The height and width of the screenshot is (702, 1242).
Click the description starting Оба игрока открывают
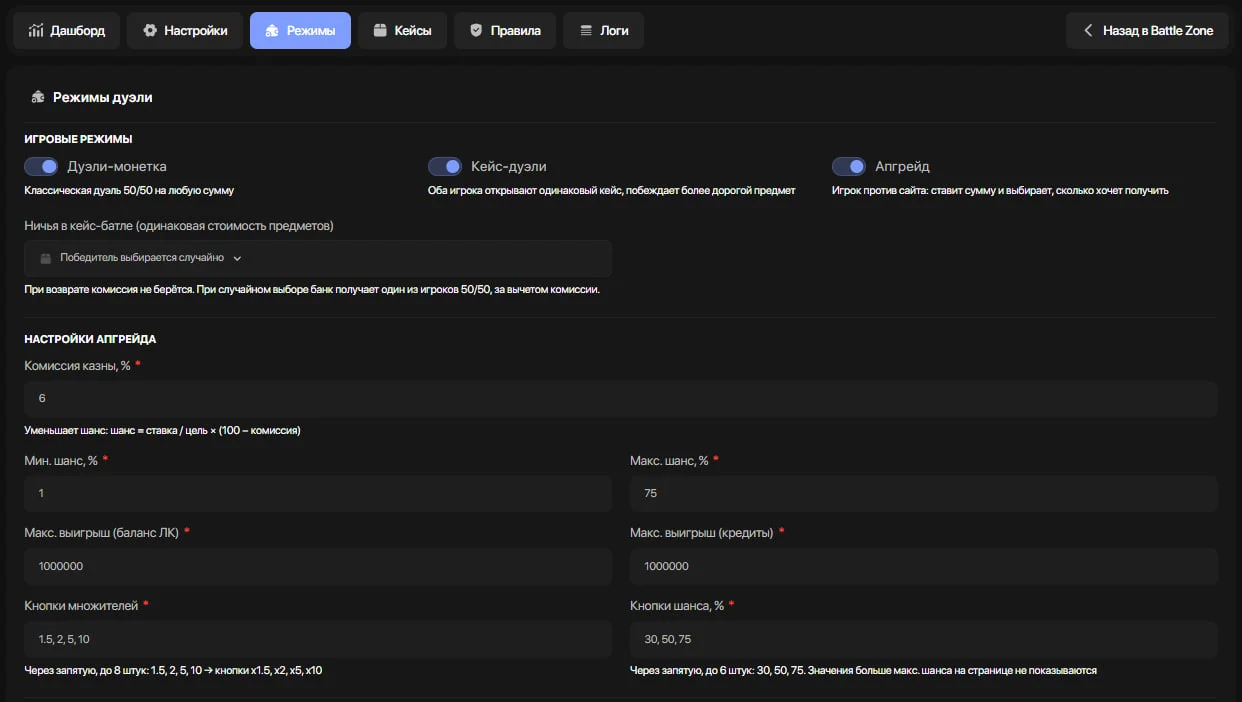[612, 190]
